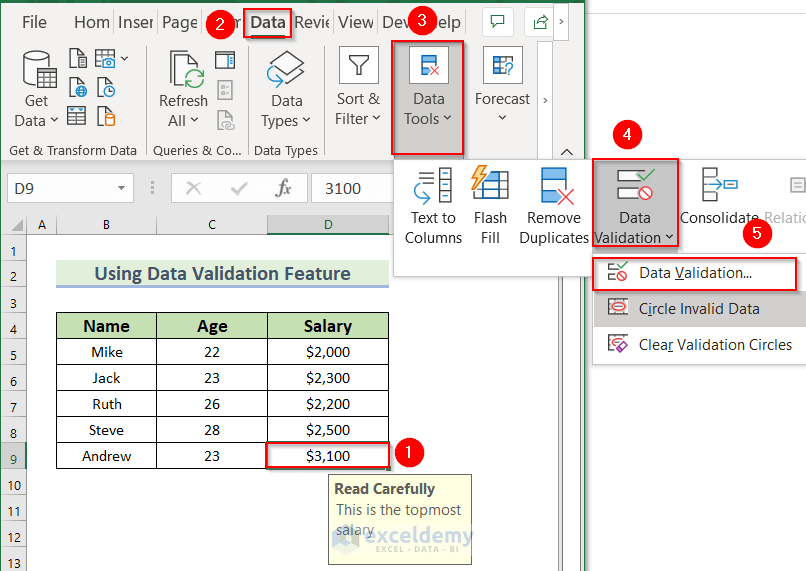Click Text to Columns
This screenshot has width=806, height=571.
point(433,206)
